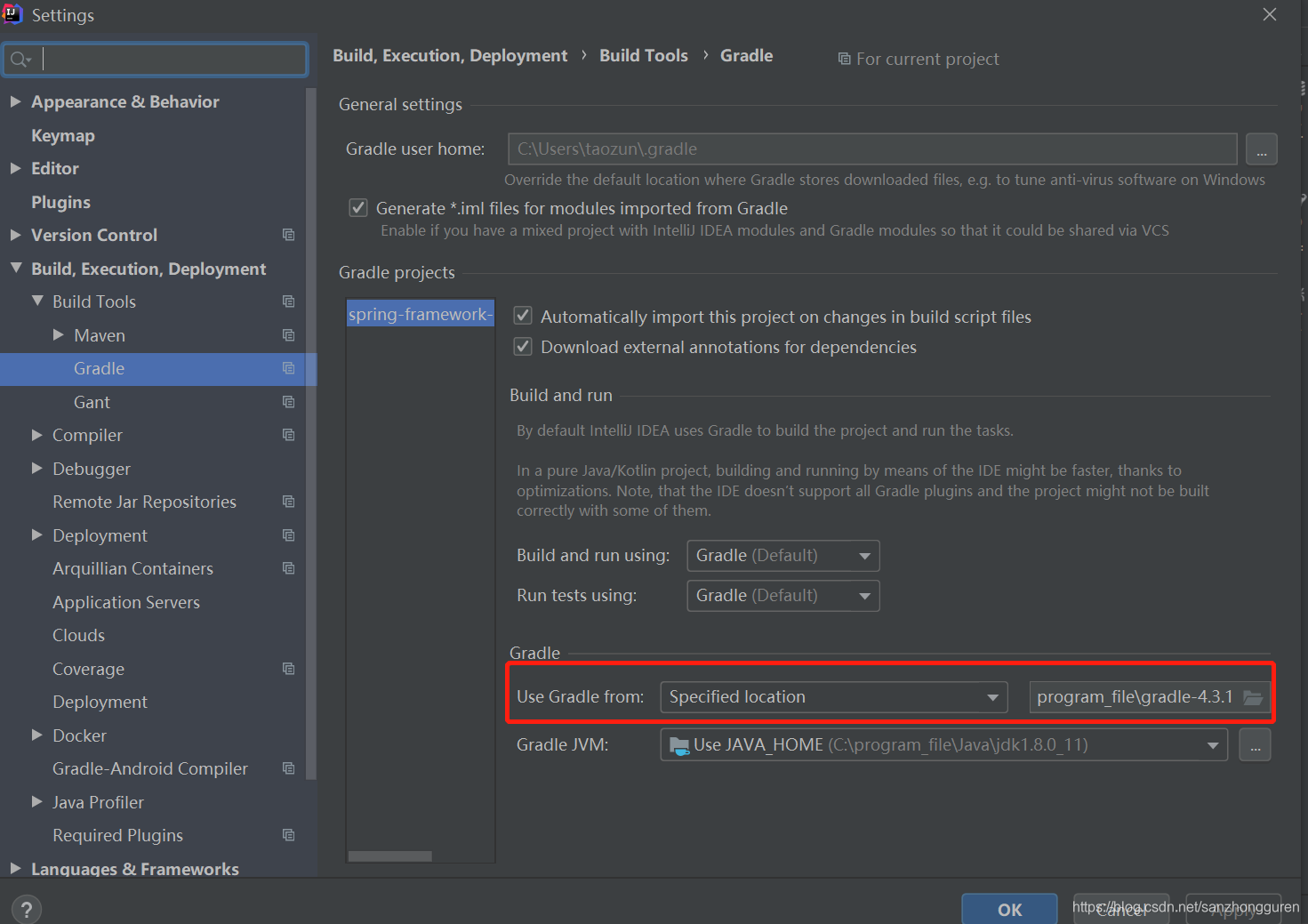Screen dimensions: 1308x924
Task: Expand the Appearance & Behavior tree node
Action: click(15, 101)
